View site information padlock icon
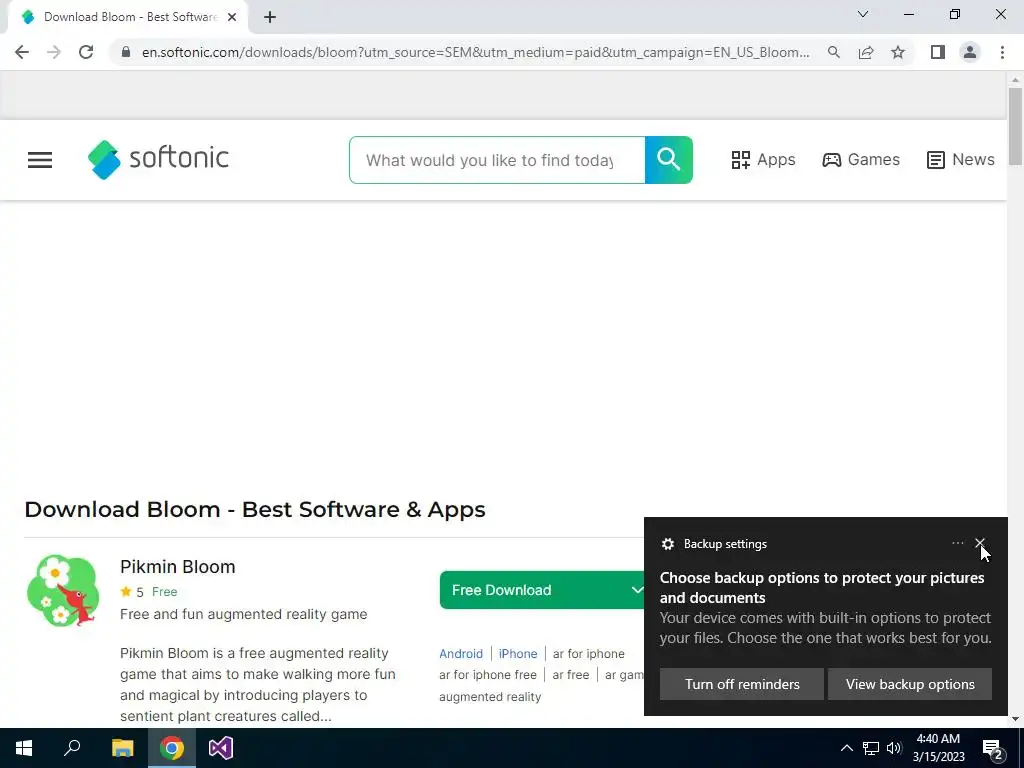 [x=126, y=52]
